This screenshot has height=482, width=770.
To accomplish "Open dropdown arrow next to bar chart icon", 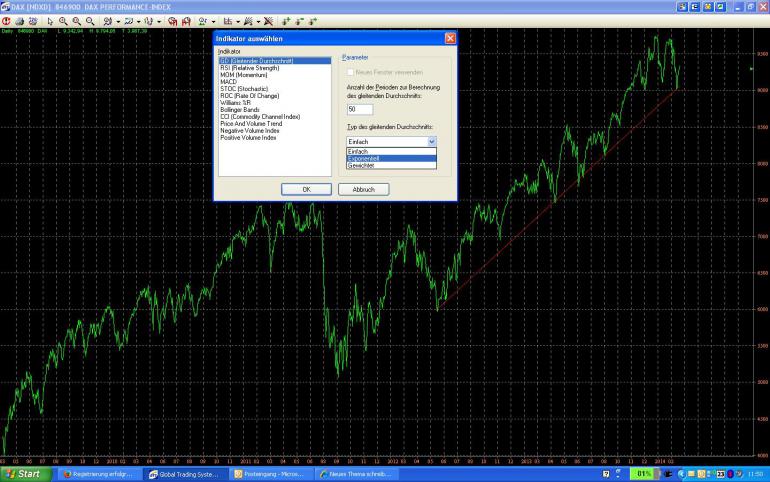I will 238,22.
